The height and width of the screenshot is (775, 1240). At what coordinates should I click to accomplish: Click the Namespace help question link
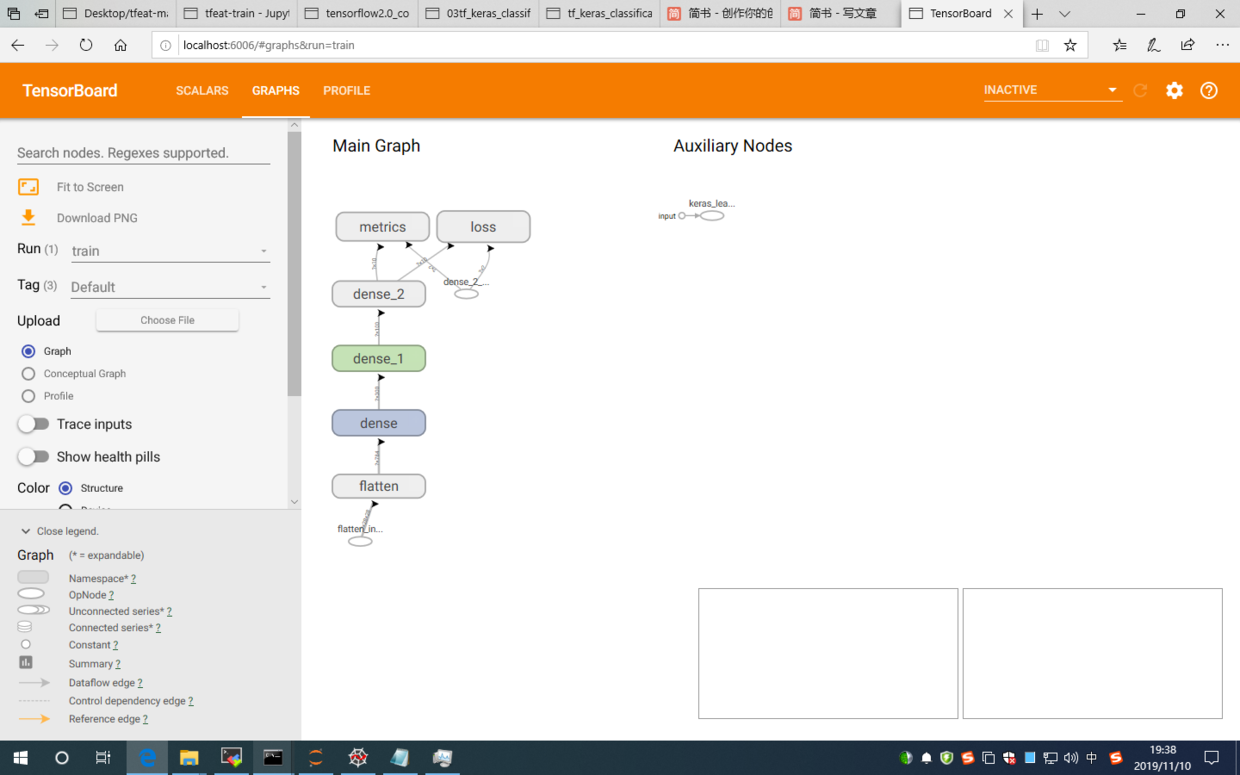point(133,578)
